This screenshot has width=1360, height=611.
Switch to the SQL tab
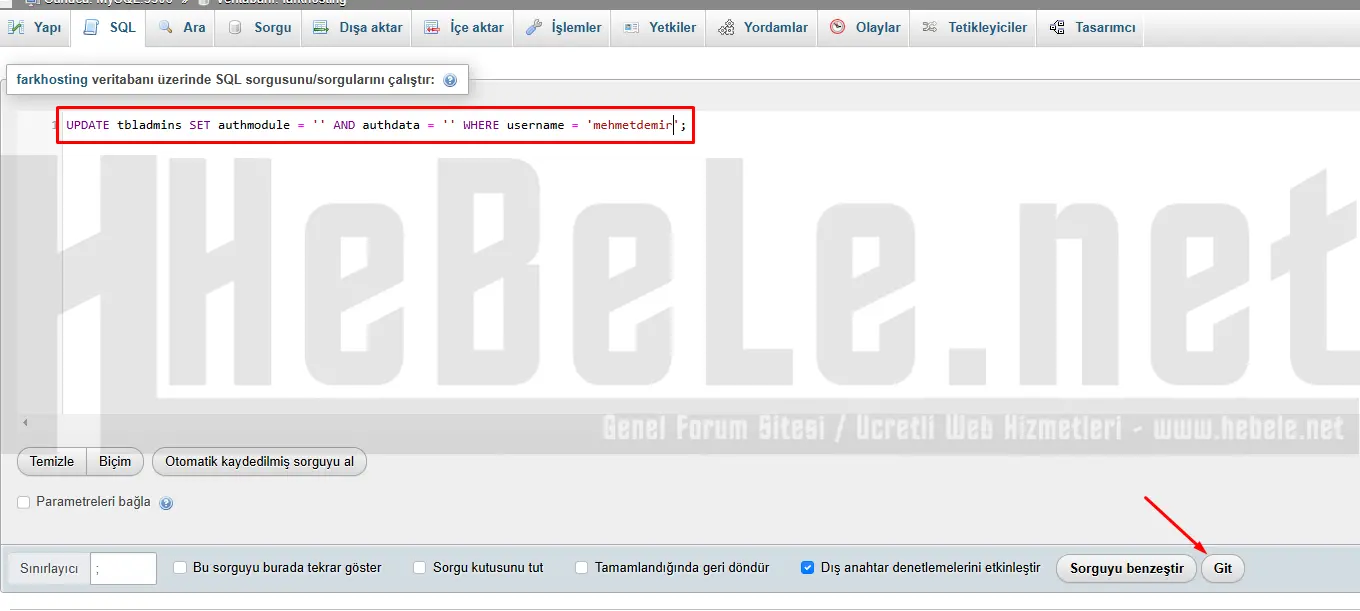coord(110,27)
